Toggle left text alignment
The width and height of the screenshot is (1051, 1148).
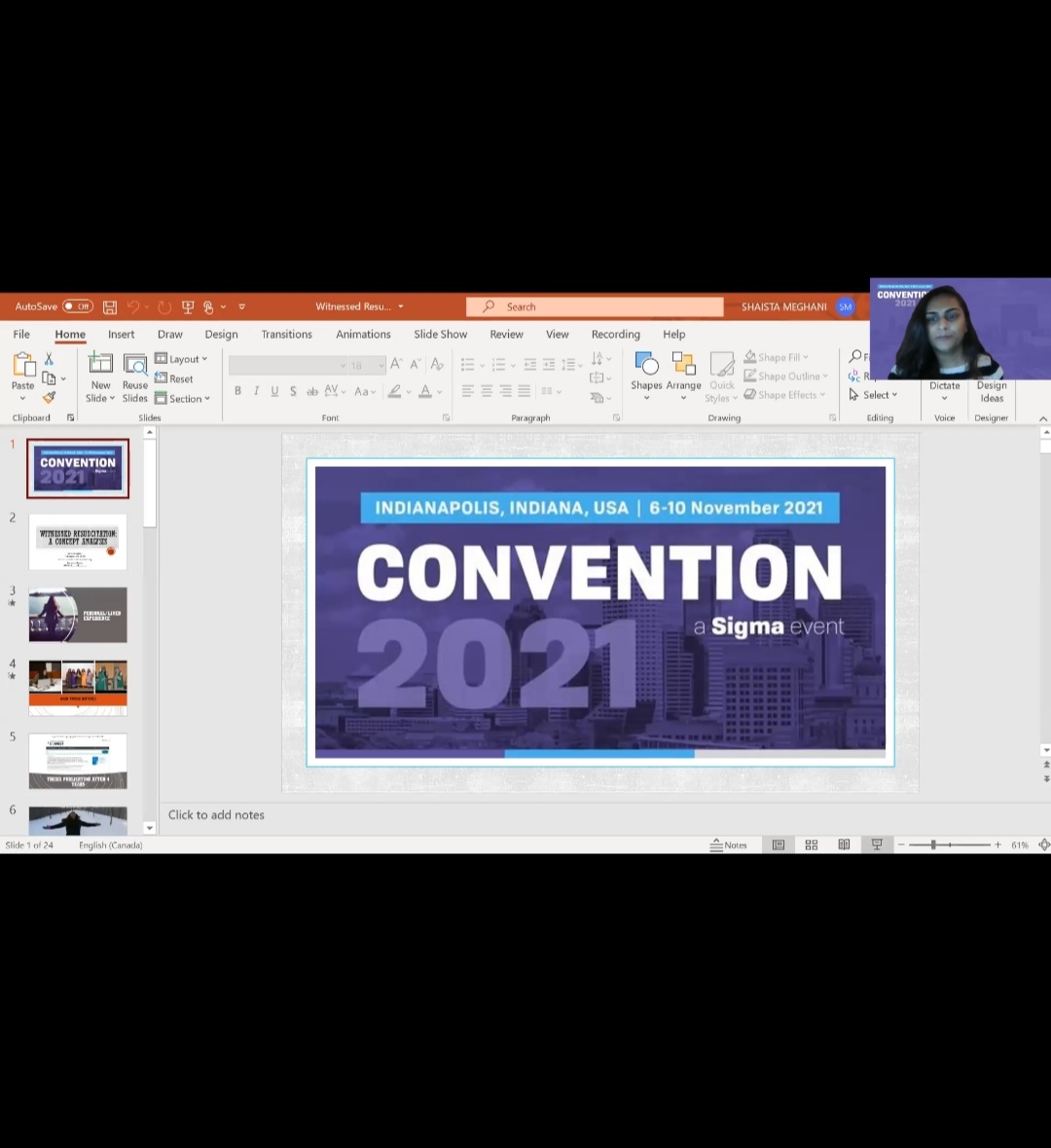pos(467,391)
